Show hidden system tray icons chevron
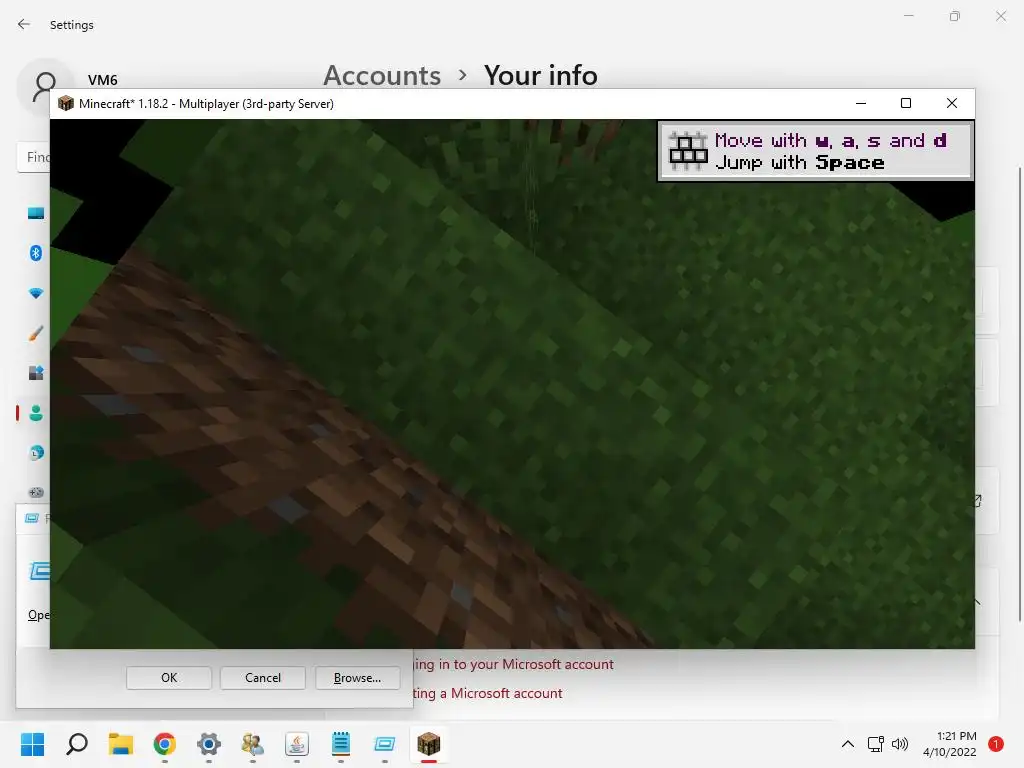 (x=848, y=744)
